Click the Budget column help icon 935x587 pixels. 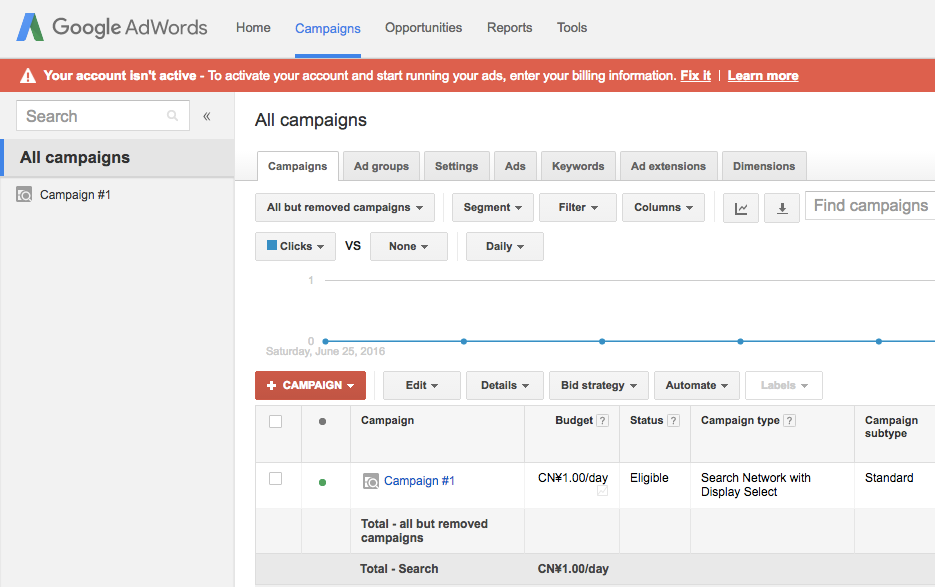pyautogui.click(x=603, y=421)
